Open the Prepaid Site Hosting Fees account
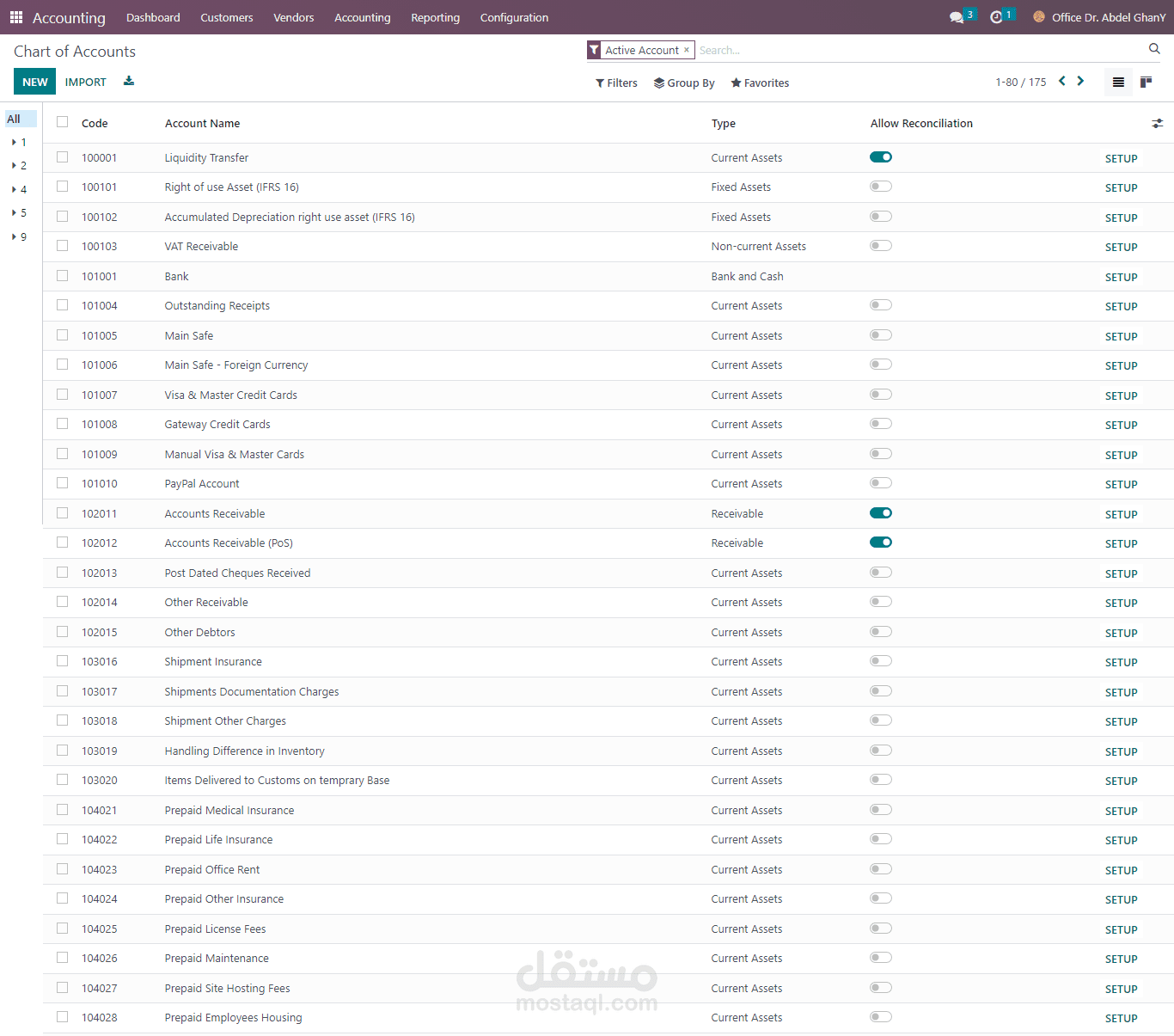This screenshot has height=1036, width=1174. (227, 989)
